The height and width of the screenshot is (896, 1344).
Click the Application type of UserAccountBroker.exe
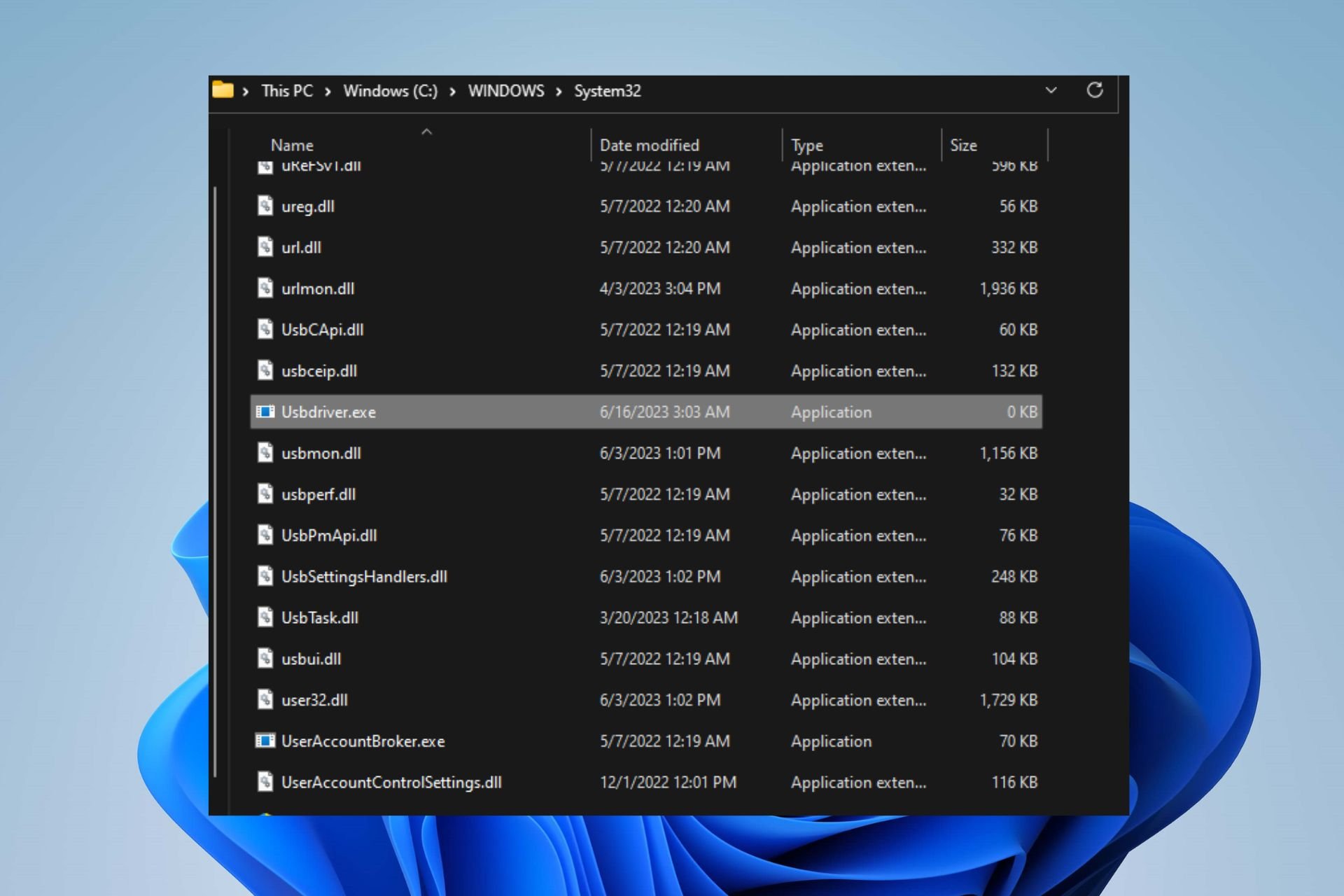[831, 741]
